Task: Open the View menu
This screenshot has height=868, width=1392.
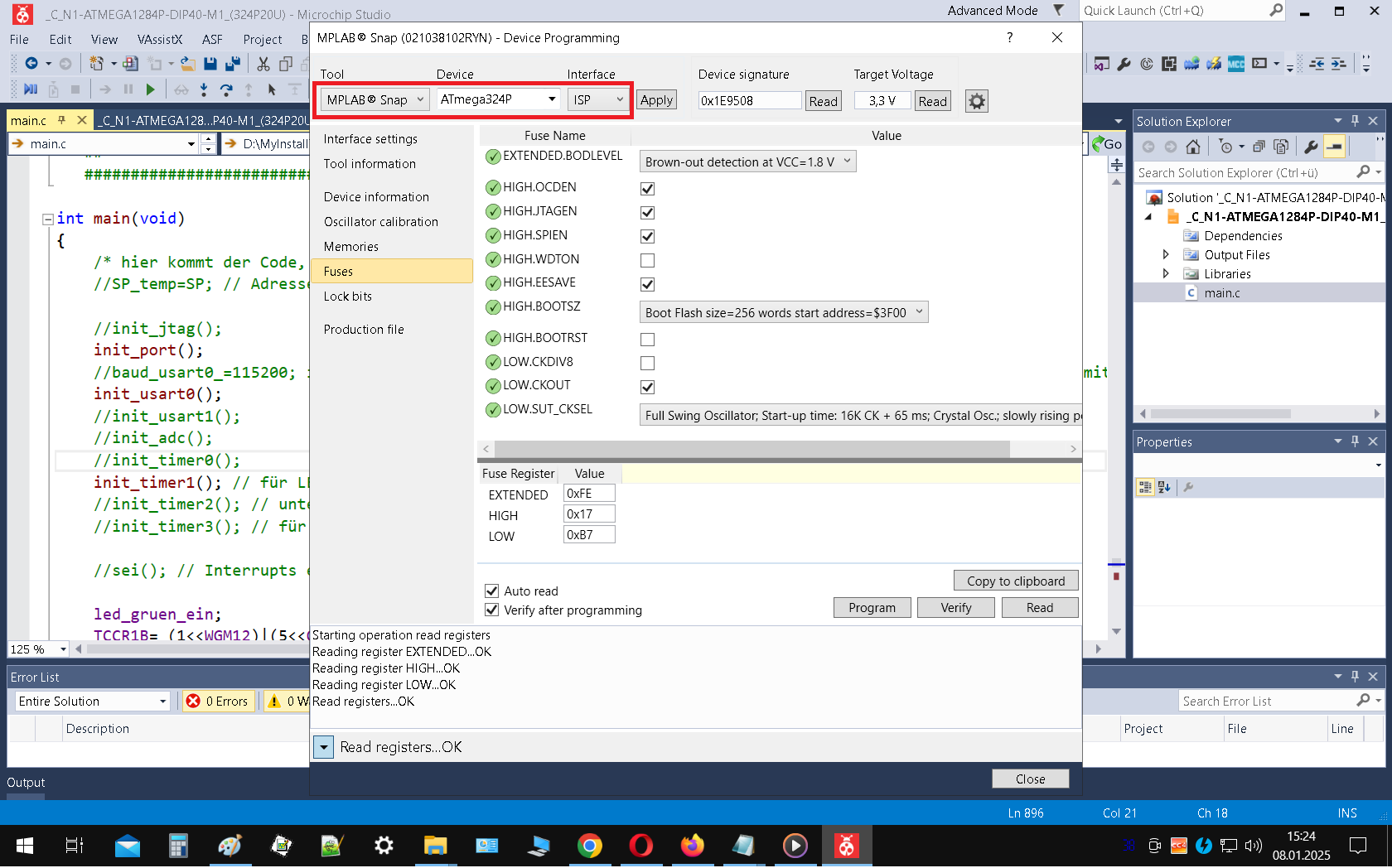Action: click(x=104, y=40)
